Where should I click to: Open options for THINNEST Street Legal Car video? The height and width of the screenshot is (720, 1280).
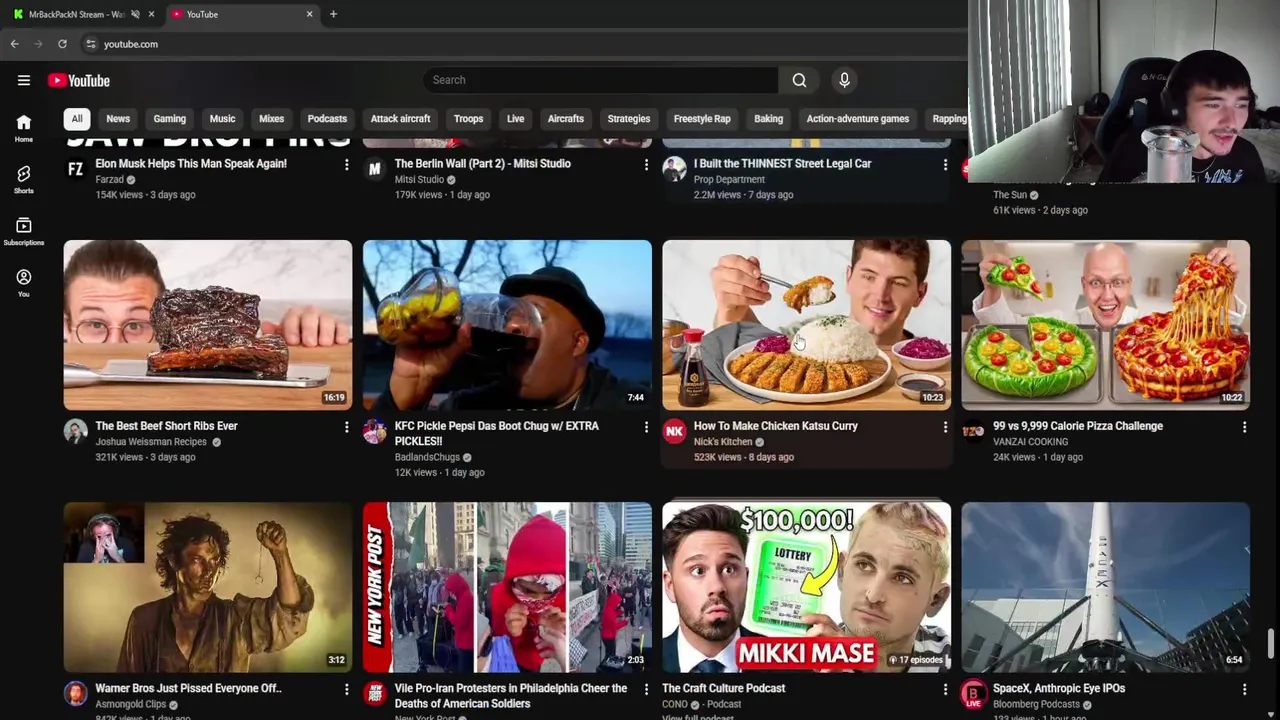945,164
